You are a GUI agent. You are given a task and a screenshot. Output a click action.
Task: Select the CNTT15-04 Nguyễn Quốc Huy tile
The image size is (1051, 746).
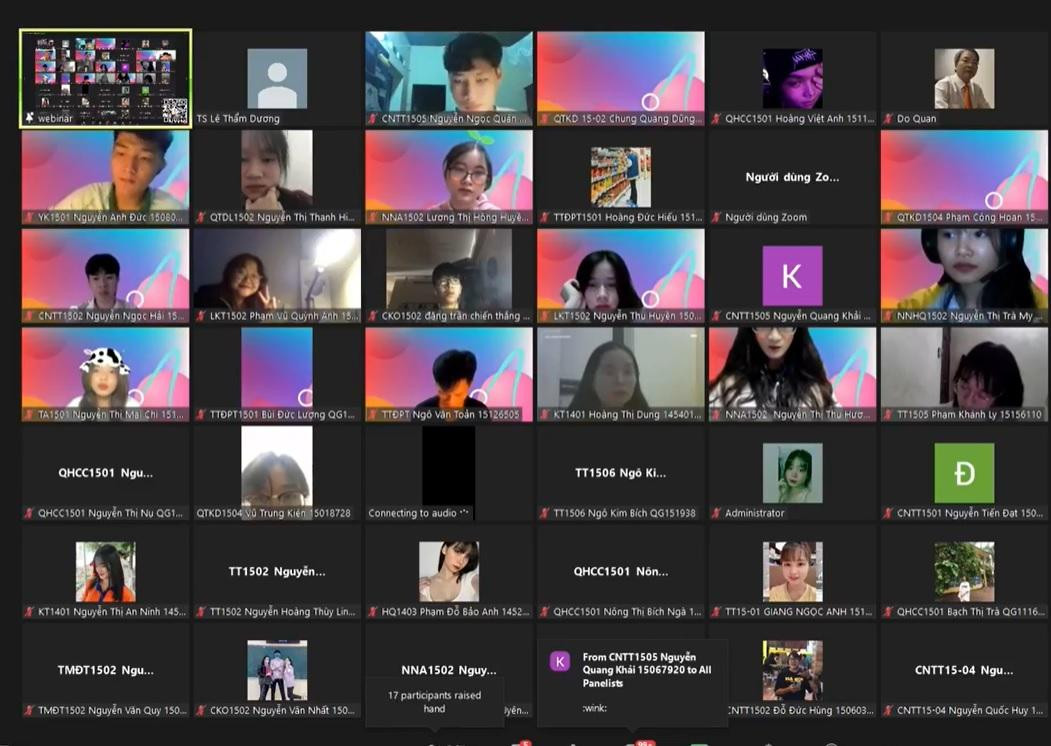pyautogui.click(x=964, y=670)
